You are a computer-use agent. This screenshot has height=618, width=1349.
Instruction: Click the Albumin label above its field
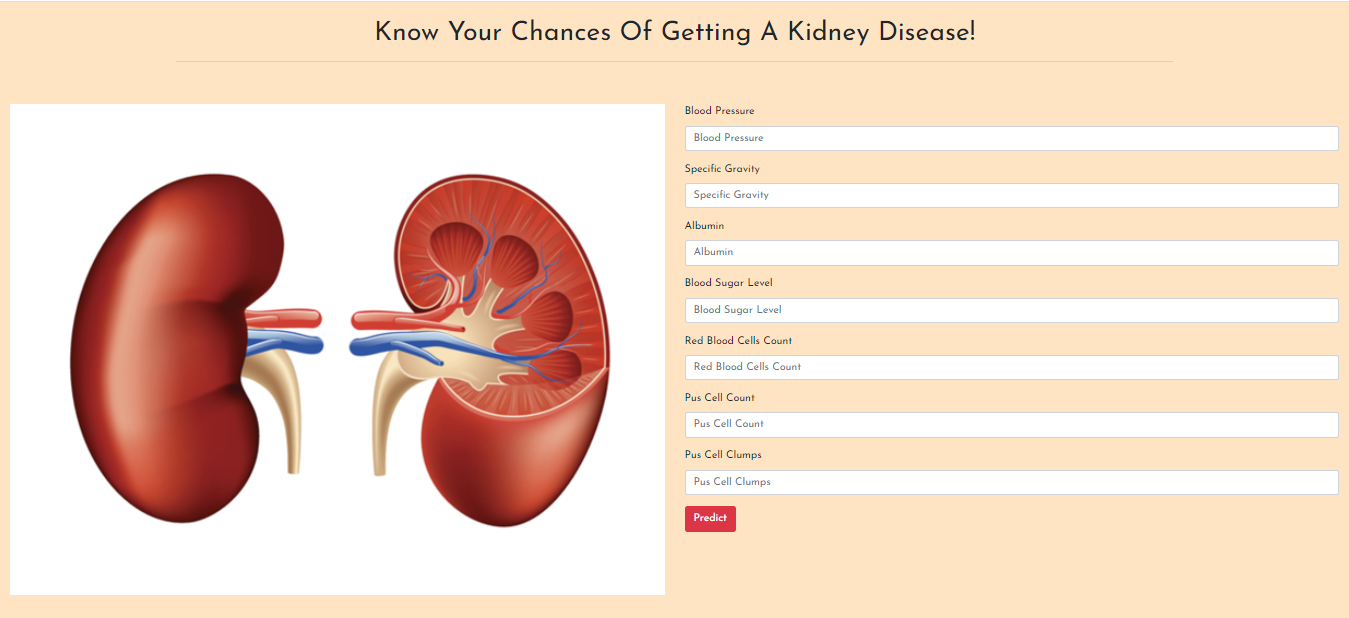click(704, 226)
